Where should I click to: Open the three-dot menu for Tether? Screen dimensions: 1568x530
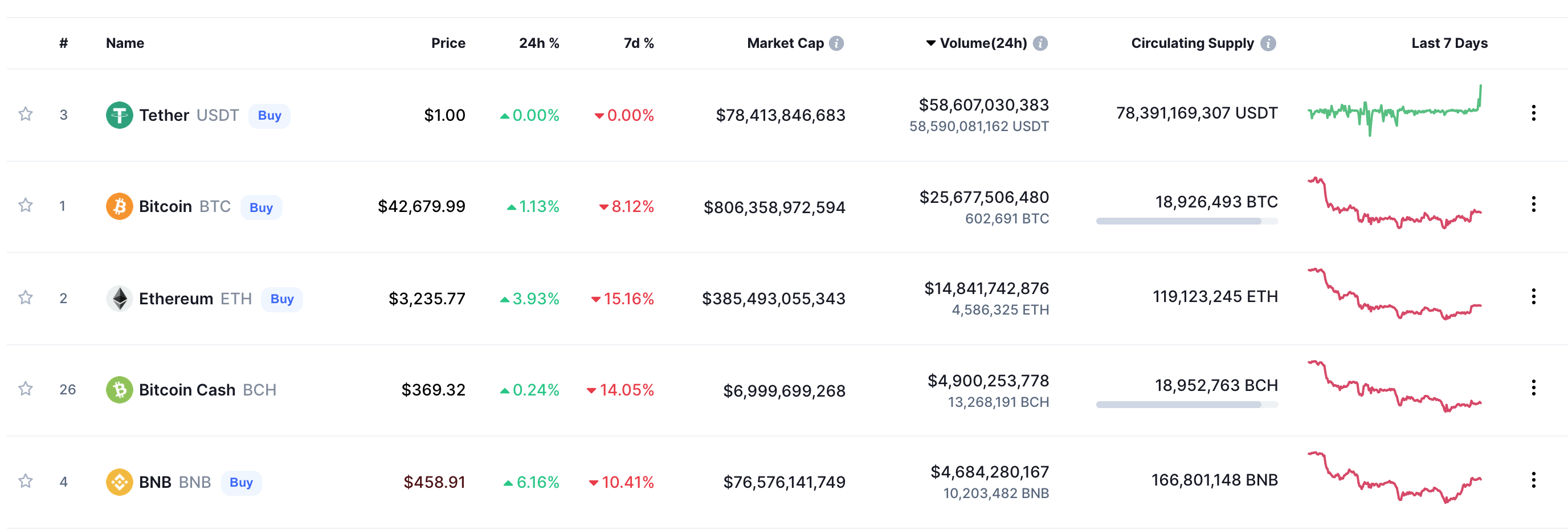(x=1533, y=113)
